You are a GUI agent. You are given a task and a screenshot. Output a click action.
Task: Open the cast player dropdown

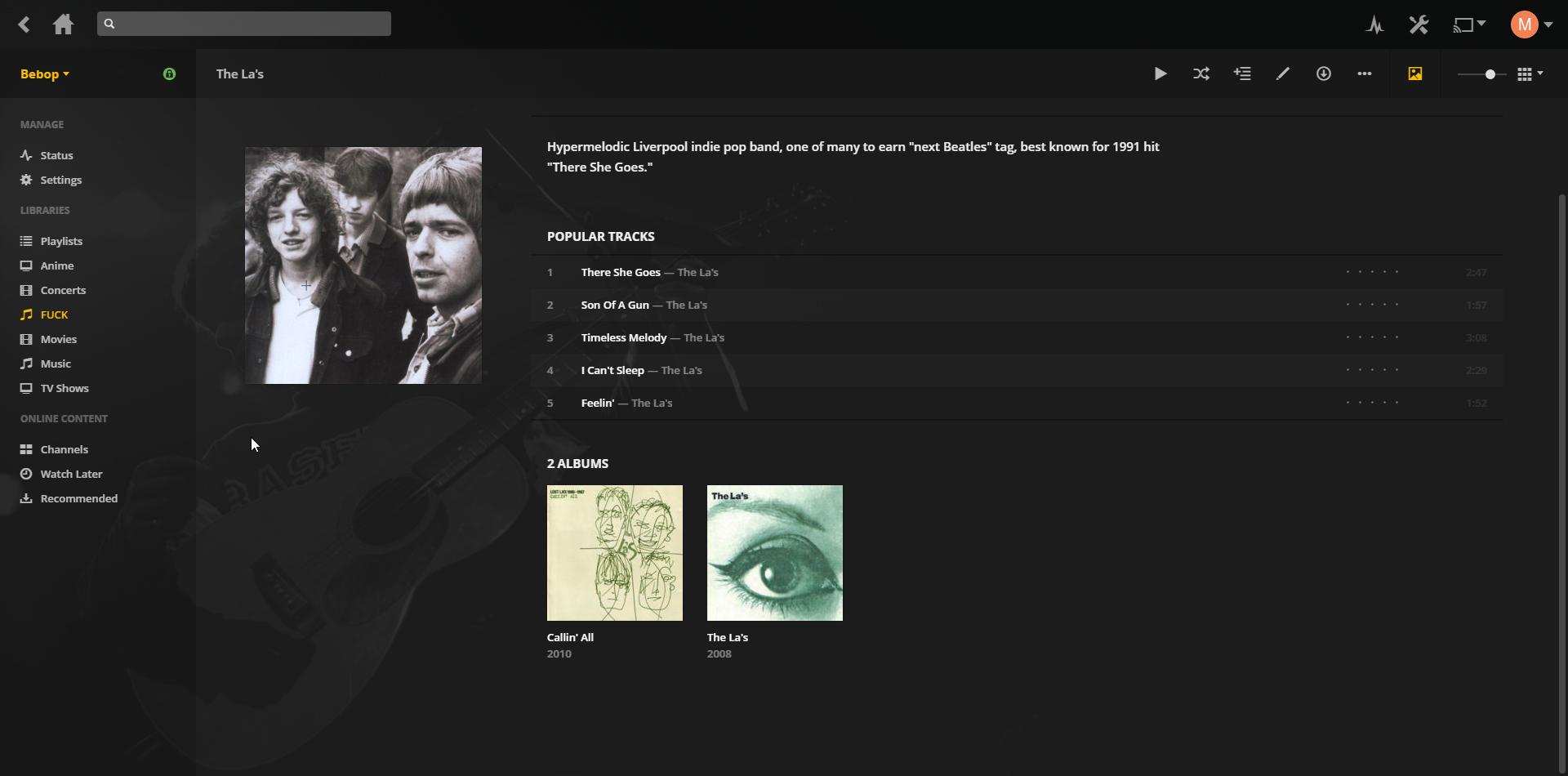point(1469,25)
